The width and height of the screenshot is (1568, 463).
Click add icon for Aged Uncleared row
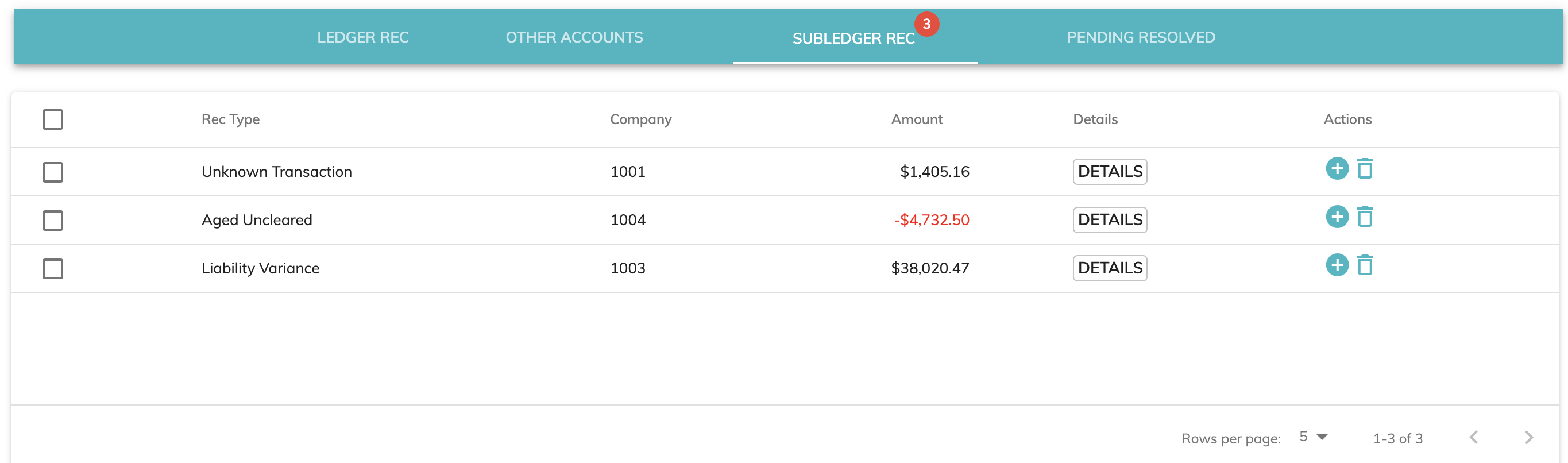[1337, 217]
